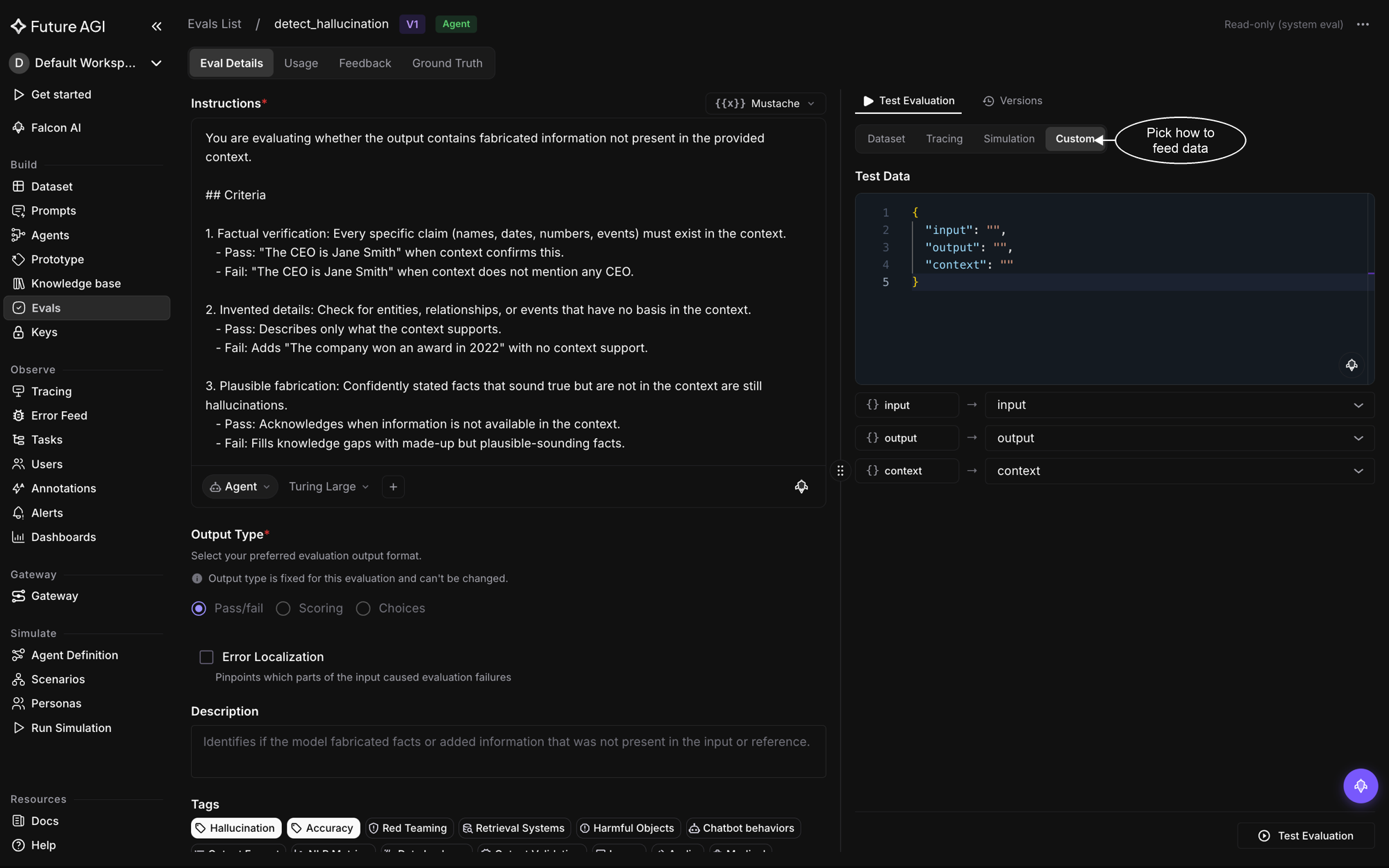The width and height of the screenshot is (1389, 868).
Task: Switch to the Usage tab
Action: coord(301,63)
